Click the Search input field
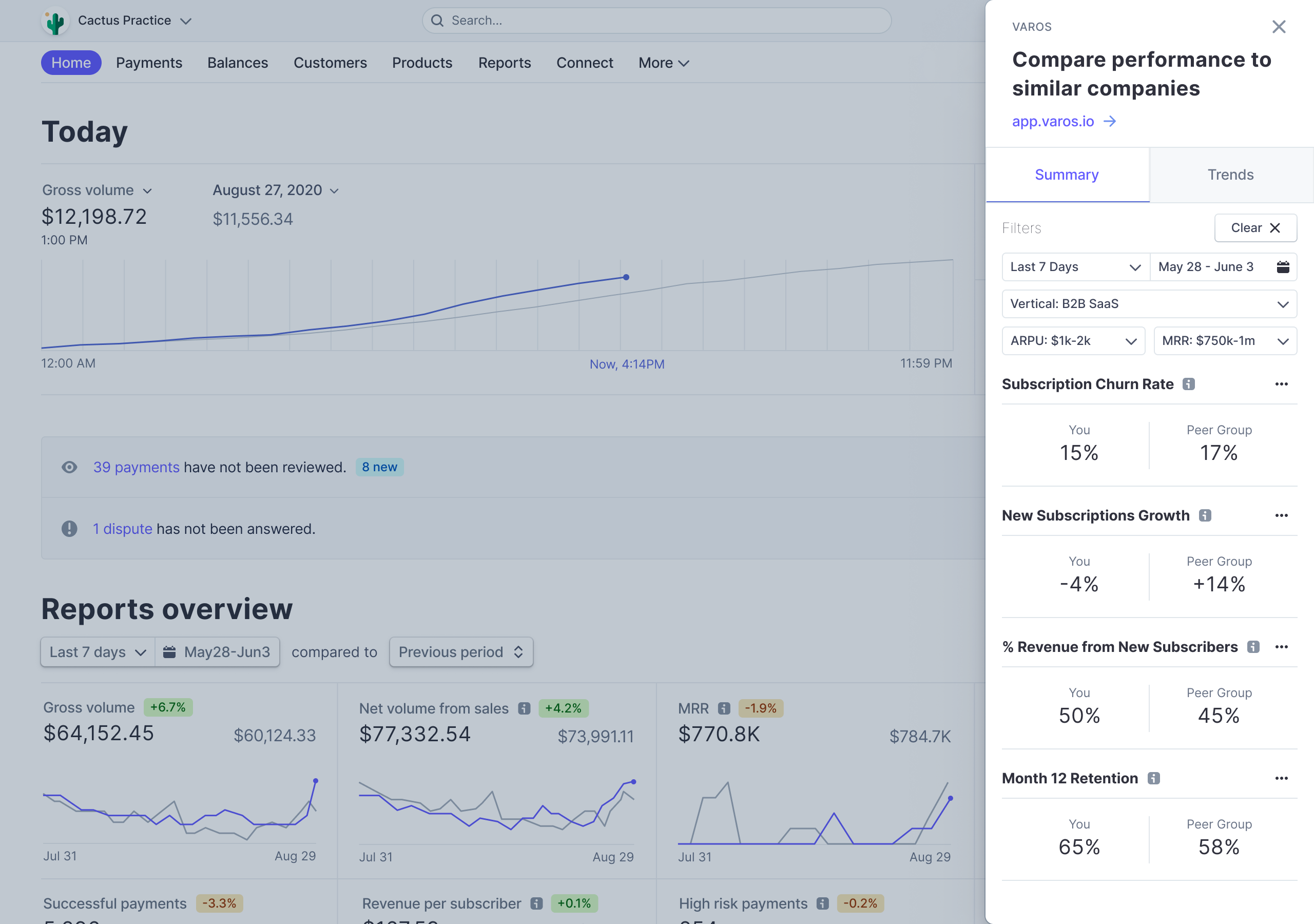This screenshot has height=924, width=1314. 656,21
